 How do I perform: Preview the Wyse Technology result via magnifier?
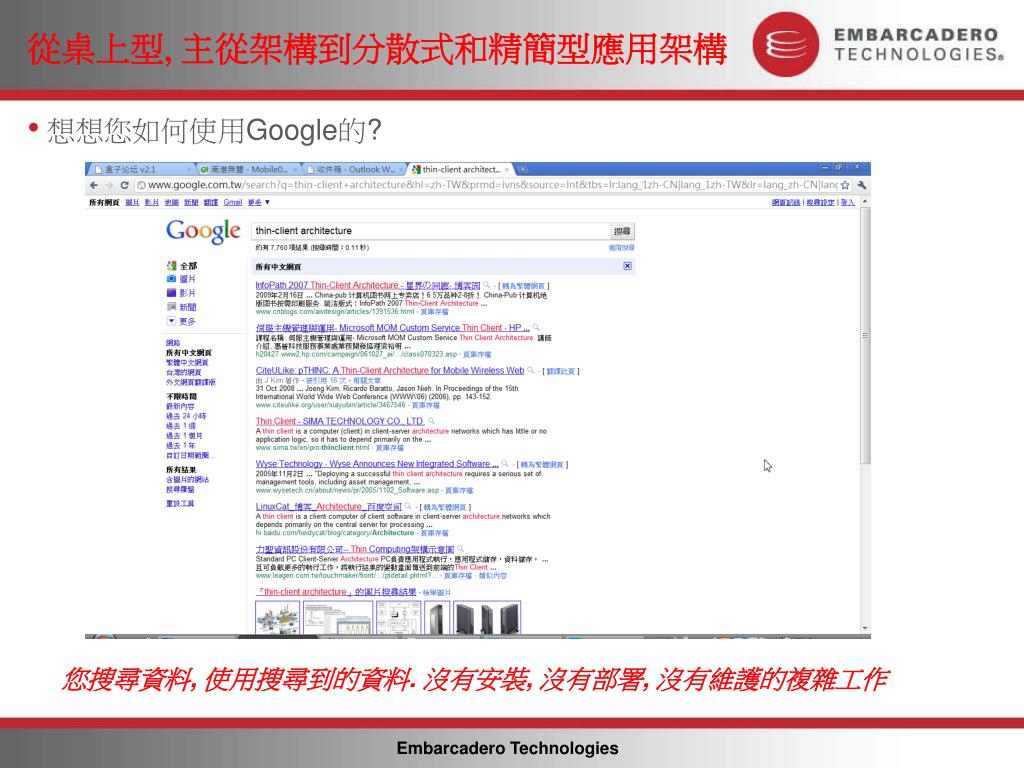coord(505,464)
